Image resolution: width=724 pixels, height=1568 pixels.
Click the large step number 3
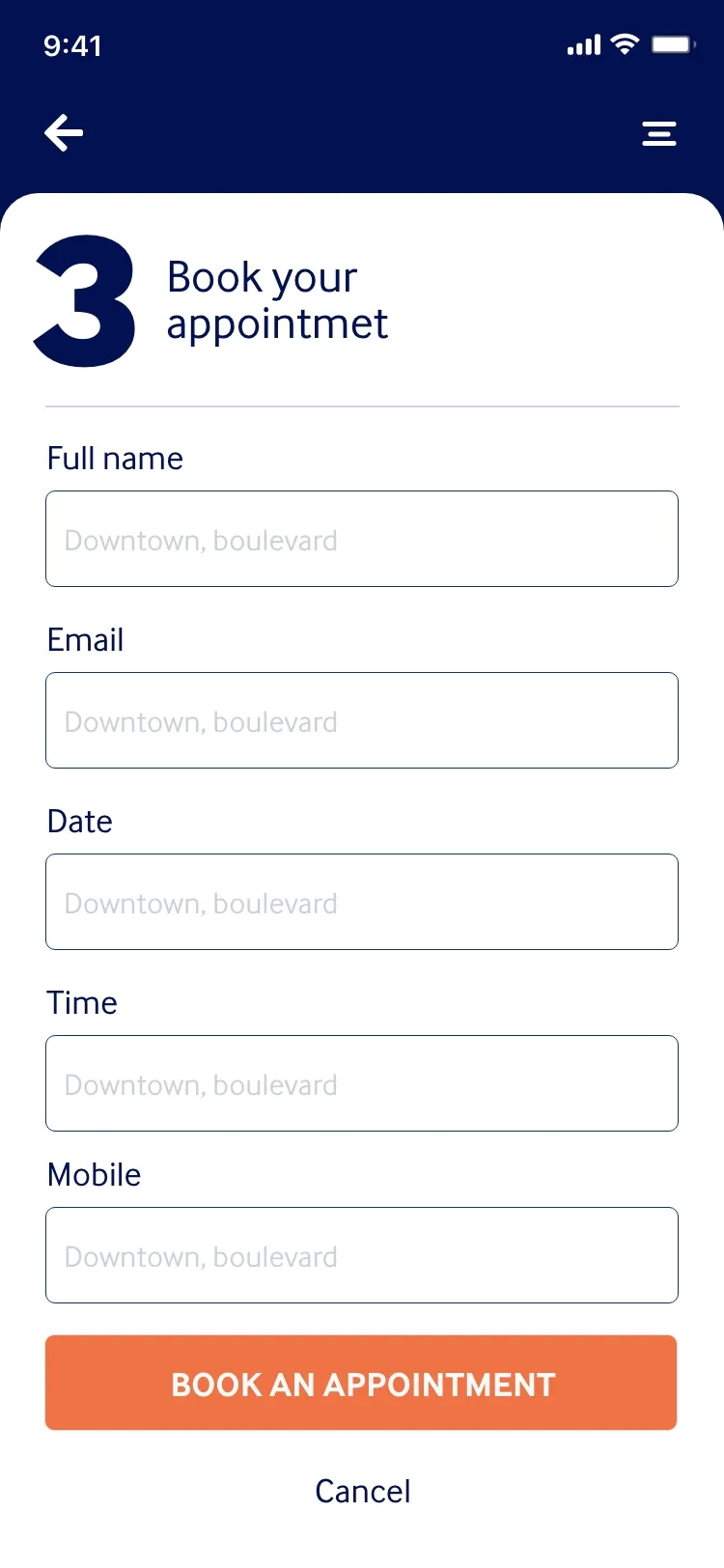click(86, 301)
